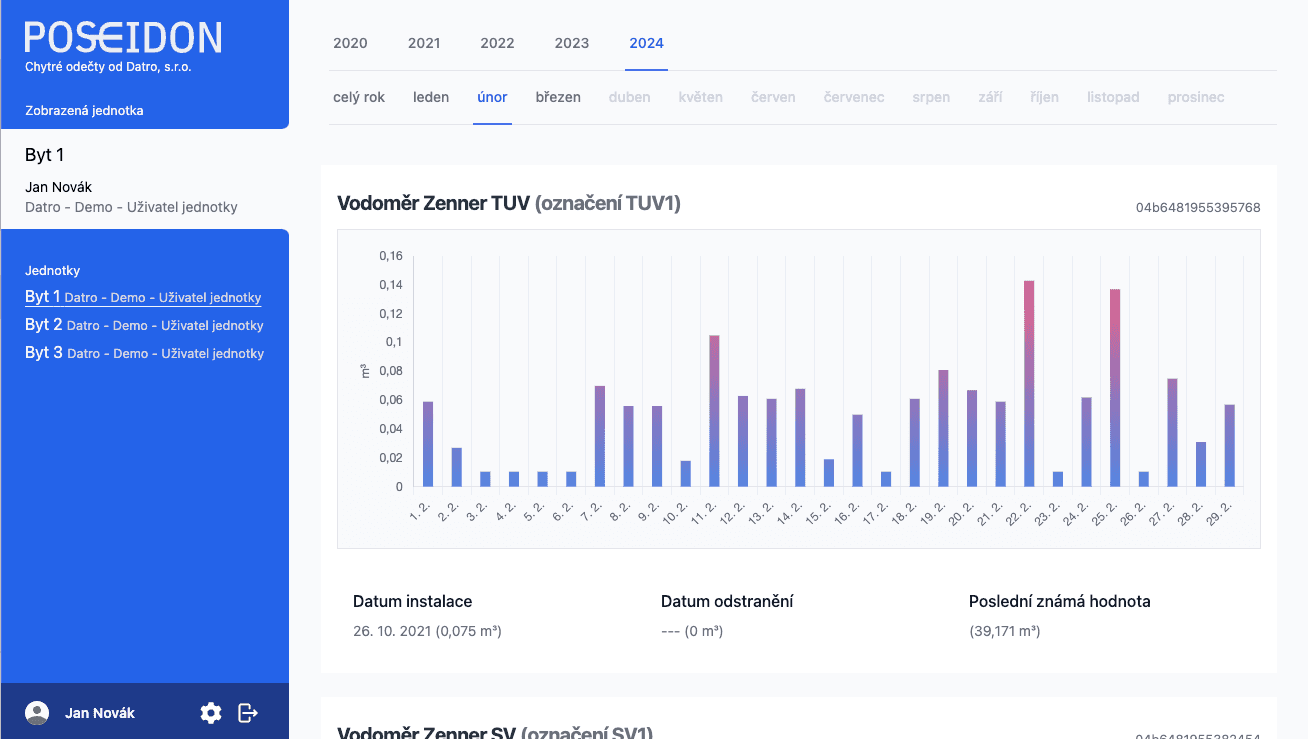
Task: Click the 2024 year tab
Action: pos(646,43)
